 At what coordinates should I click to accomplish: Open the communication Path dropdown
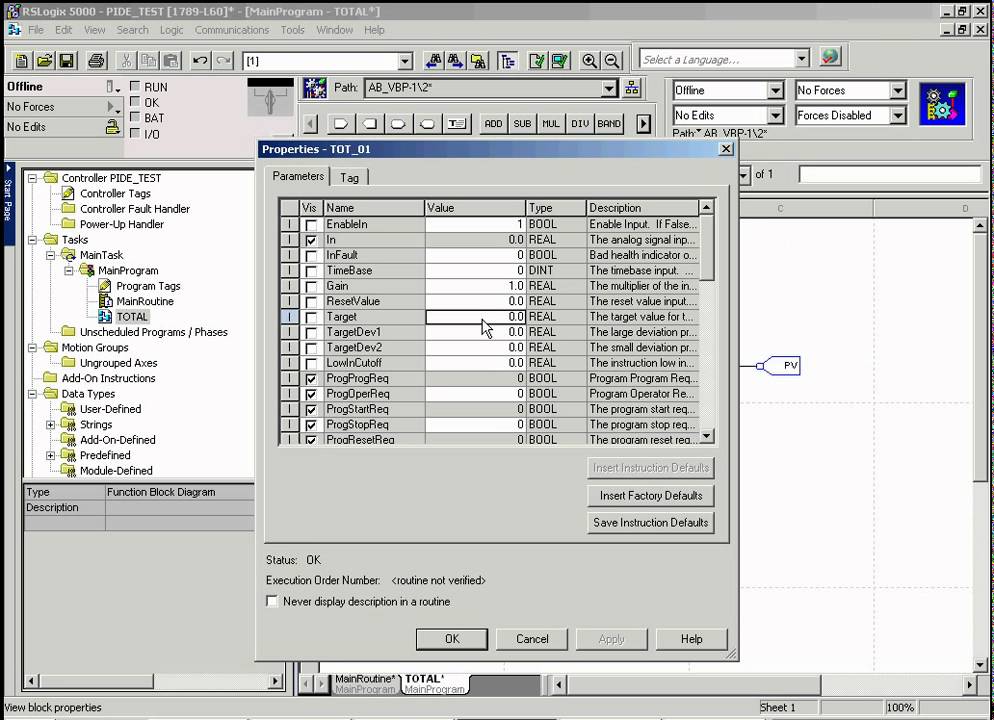[609, 88]
